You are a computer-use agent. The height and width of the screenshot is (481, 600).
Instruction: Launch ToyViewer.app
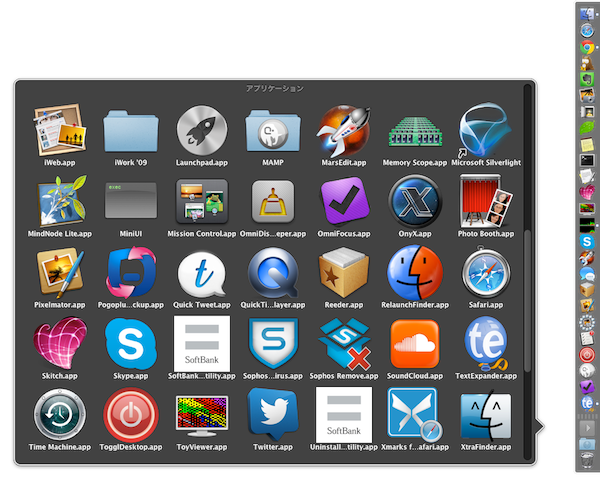click(202, 416)
